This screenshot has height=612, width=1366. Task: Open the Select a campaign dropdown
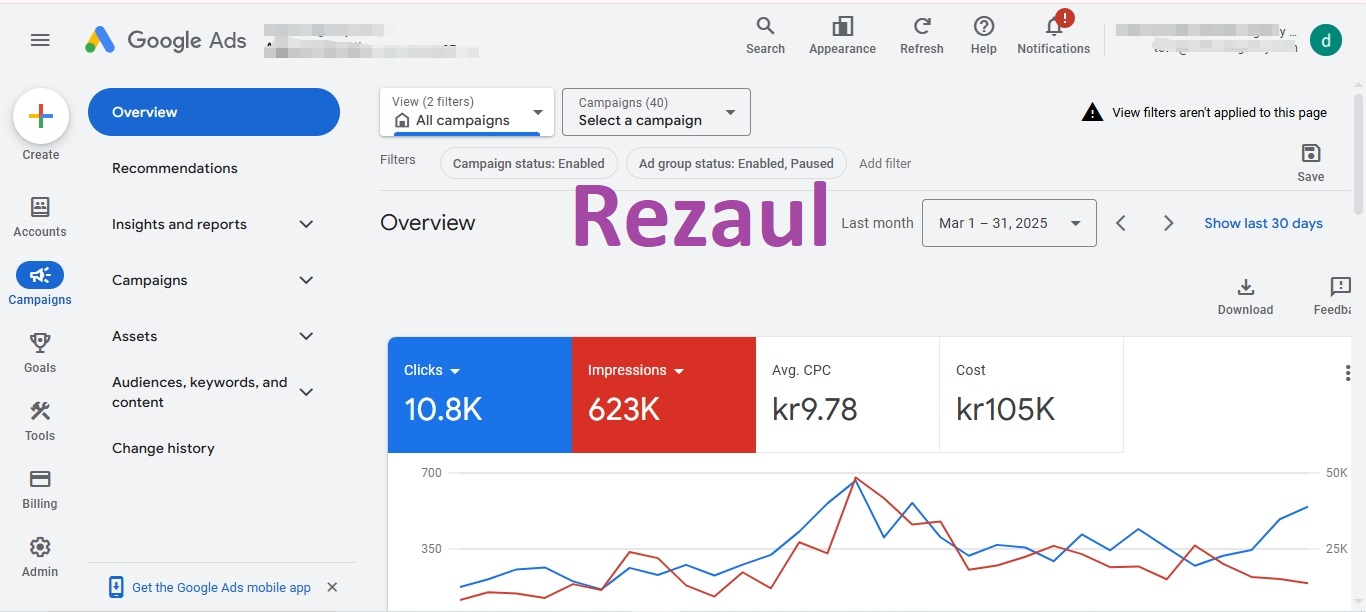pos(656,112)
